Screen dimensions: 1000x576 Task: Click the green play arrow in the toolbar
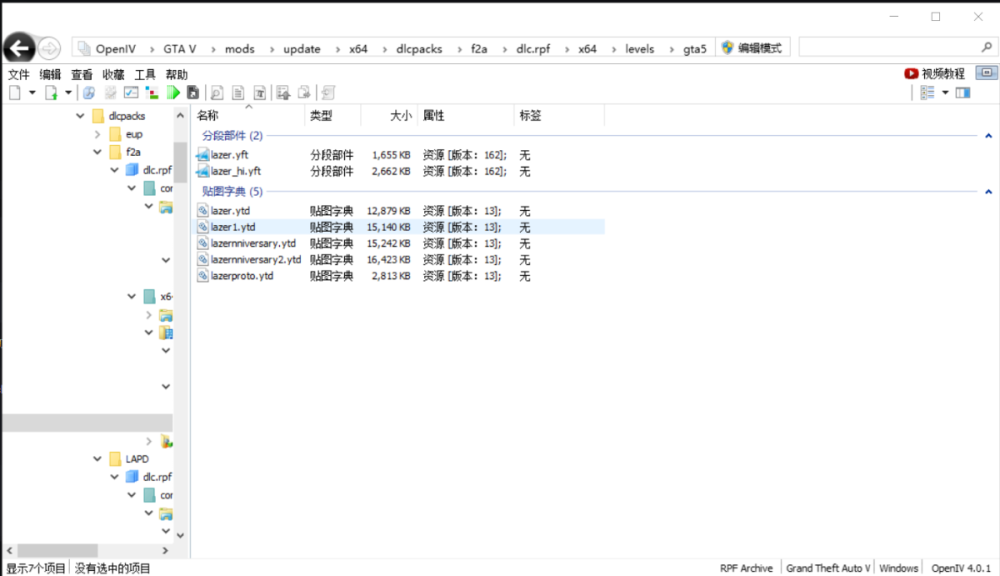pos(172,93)
